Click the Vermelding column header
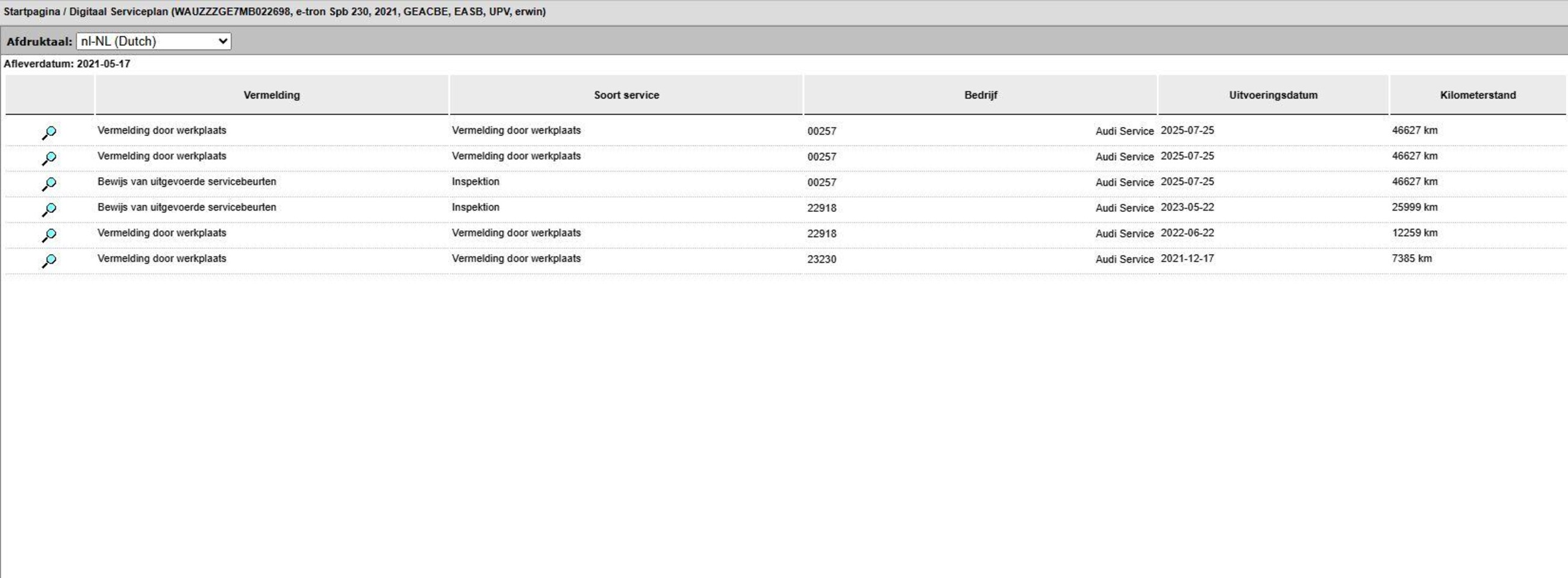1568x578 pixels. pyautogui.click(x=272, y=95)
